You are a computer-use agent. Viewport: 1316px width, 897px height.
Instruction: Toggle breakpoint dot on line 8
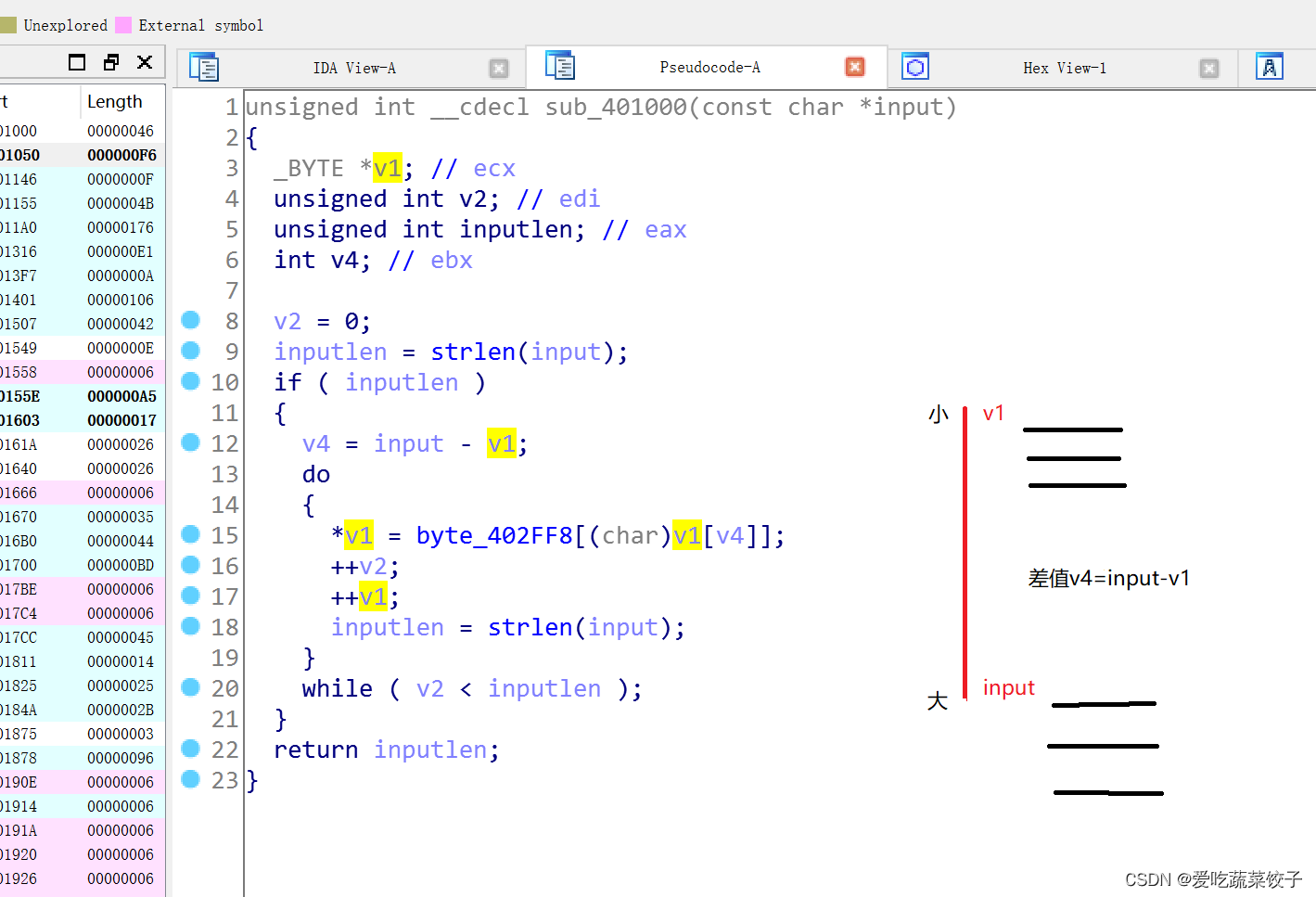point(191,320)
